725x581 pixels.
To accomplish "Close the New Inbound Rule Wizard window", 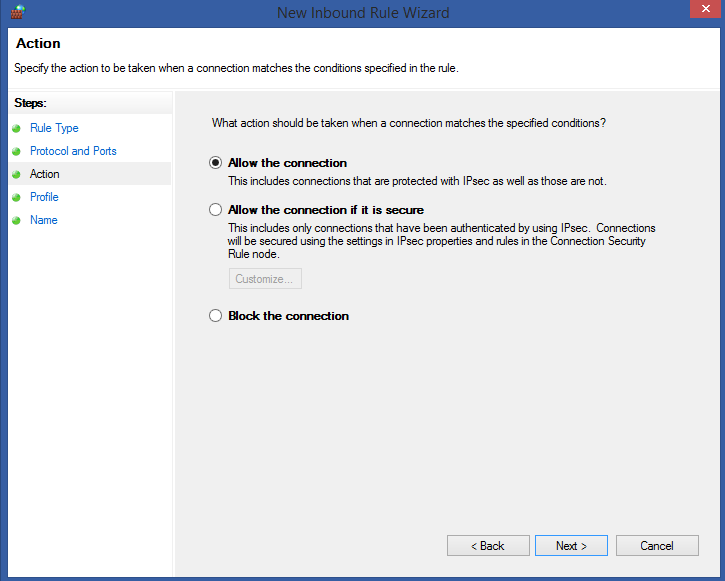I will click(706, 9).
